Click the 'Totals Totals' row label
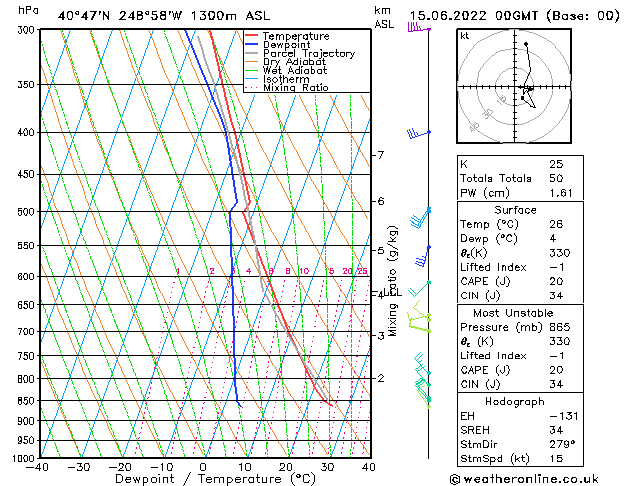The image size is (629, 486). click(x=496, y=178)
